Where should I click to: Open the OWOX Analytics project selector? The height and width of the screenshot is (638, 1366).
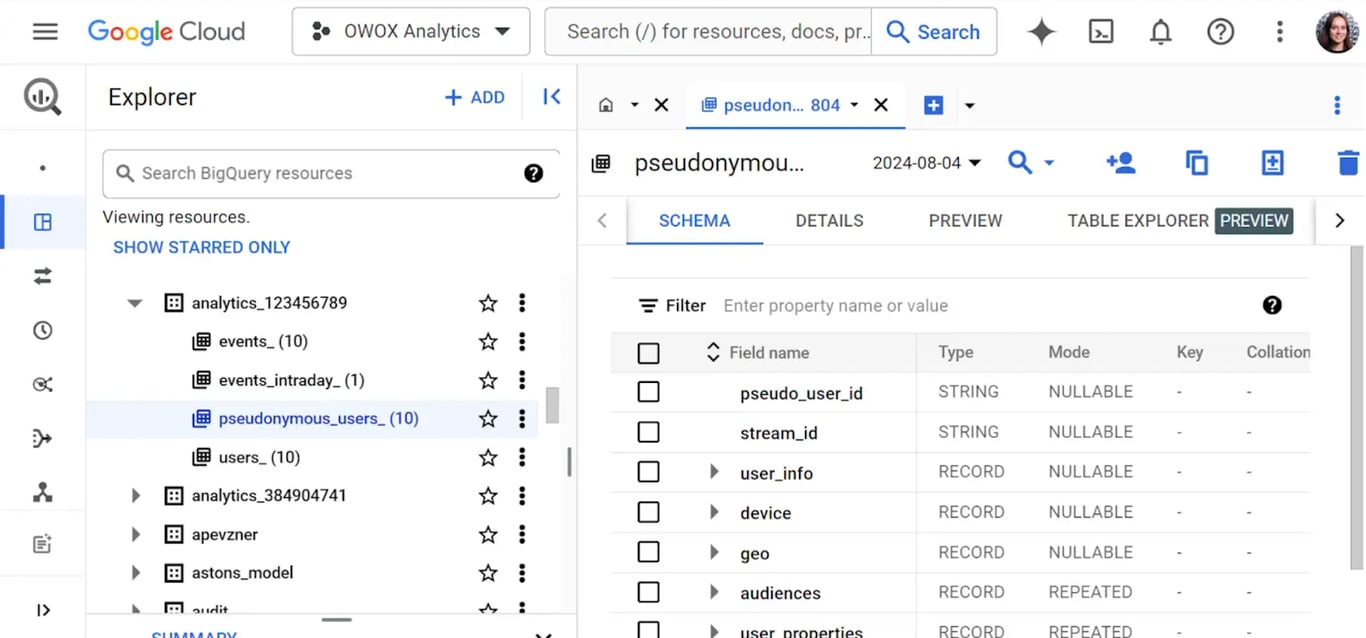411,32
